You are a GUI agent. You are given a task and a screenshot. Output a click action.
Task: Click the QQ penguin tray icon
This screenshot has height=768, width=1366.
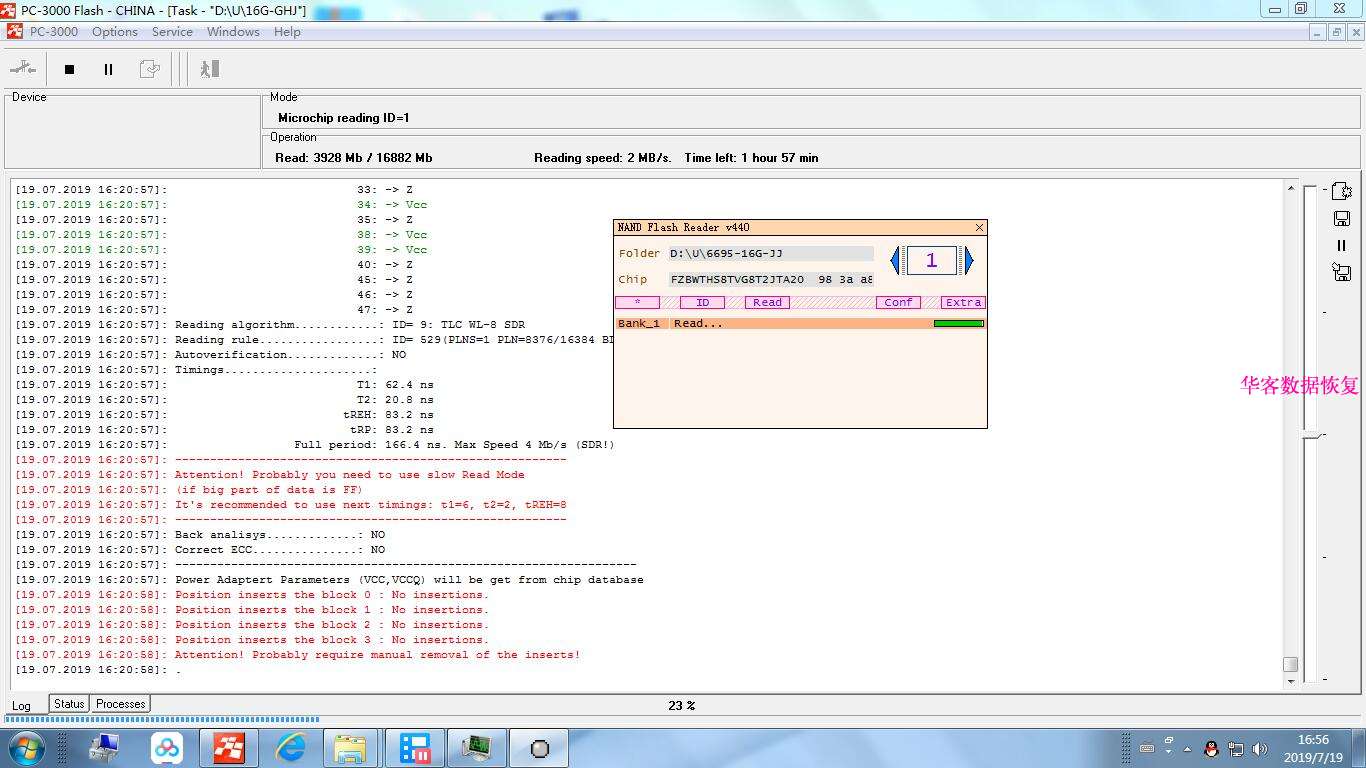[x=1211, y=748]
